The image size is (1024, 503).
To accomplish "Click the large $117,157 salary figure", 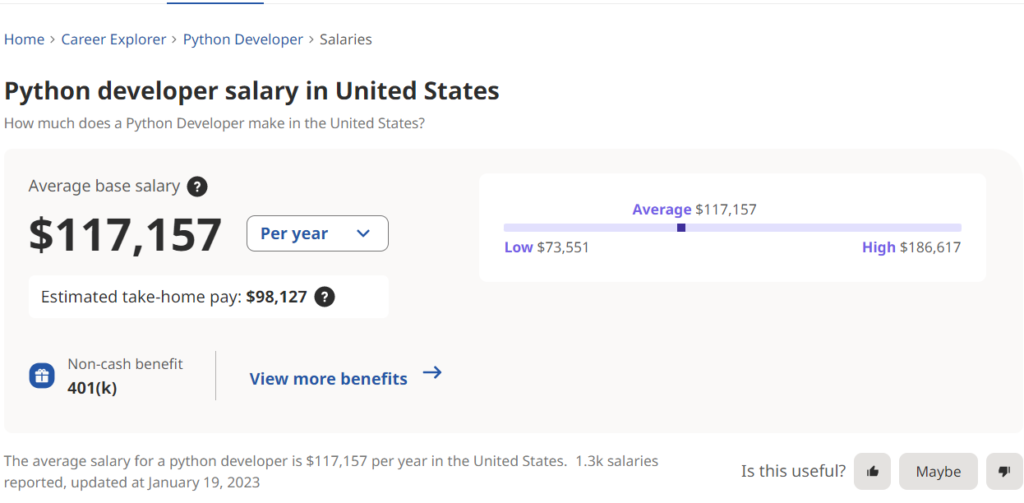I will tap(125, 236).
